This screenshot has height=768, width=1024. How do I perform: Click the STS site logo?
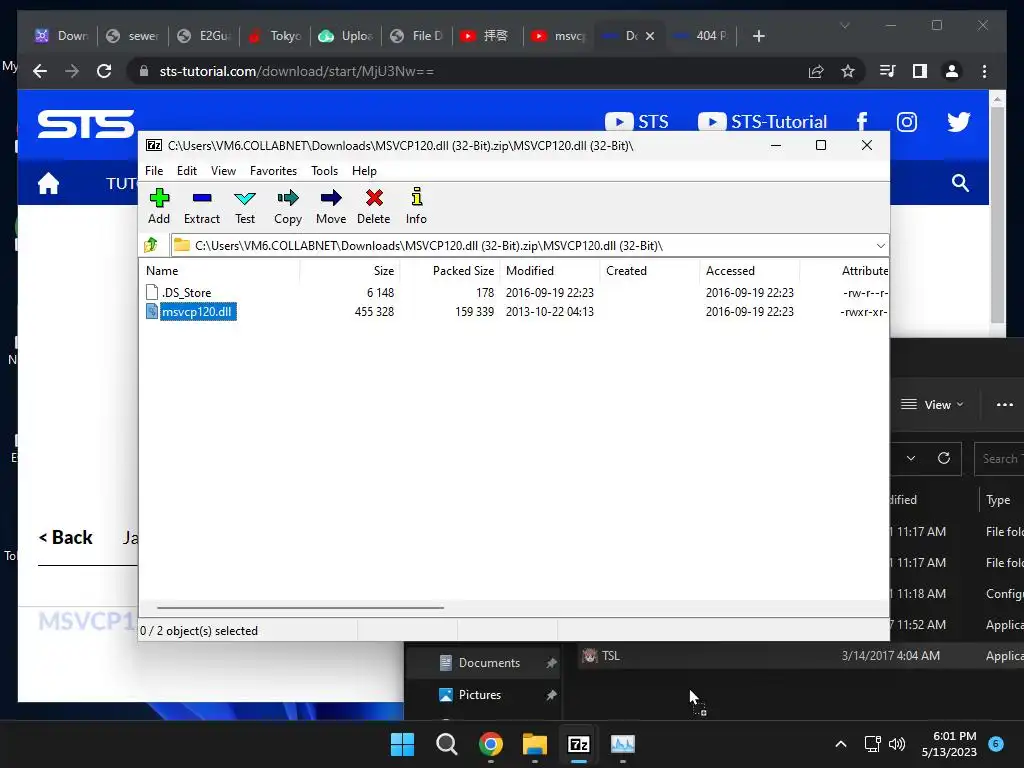point(86,123)
